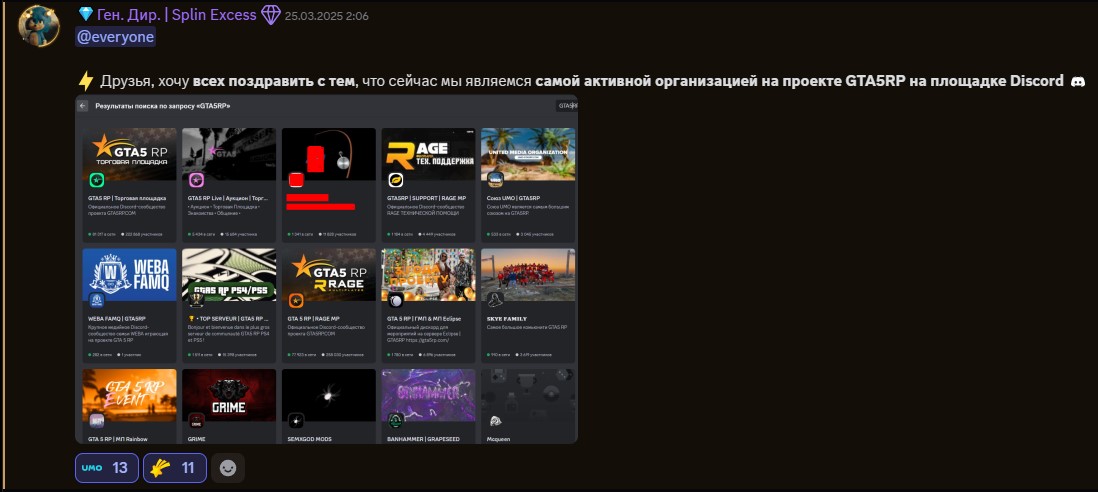Click the 'GRIME' server title

pyautogui.click(x=197, y=440)
